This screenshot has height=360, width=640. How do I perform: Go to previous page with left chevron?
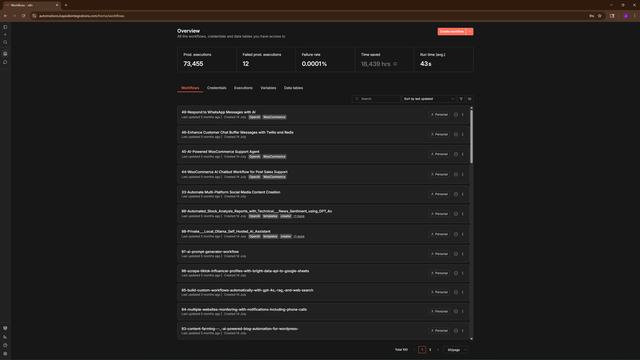[414, 350]
